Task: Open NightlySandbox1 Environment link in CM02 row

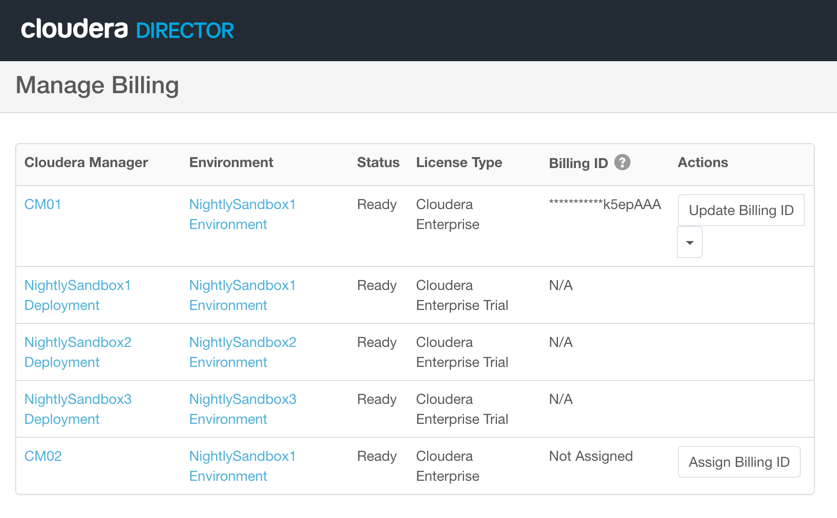Action: (242, 466)
